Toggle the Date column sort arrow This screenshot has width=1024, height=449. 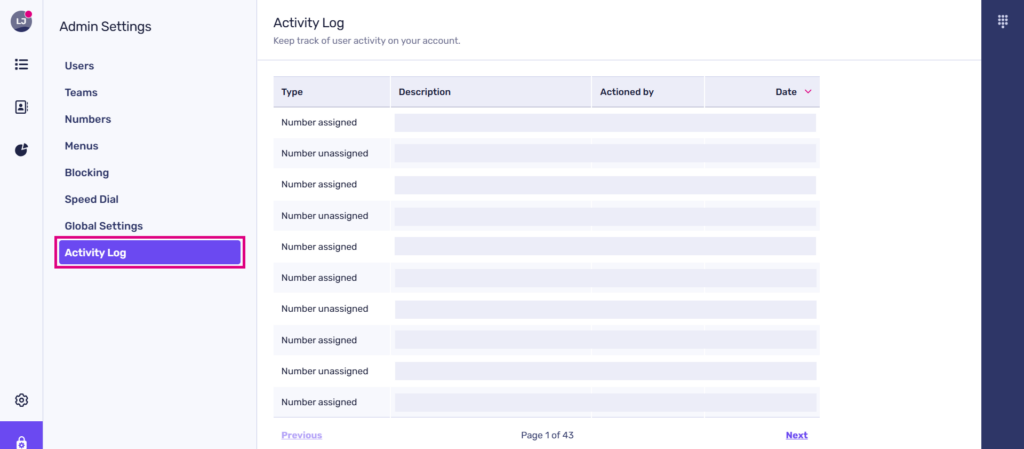pos(808,92)
